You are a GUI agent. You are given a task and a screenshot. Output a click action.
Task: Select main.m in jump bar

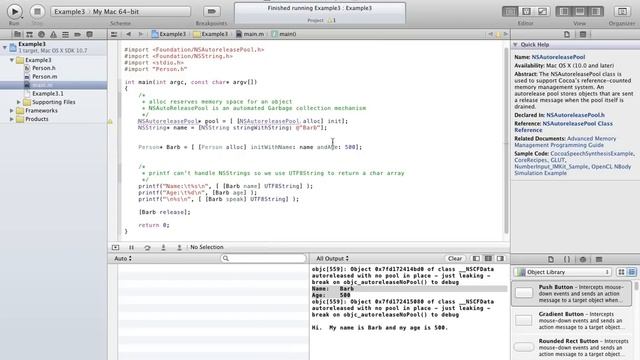coord(250,34)
